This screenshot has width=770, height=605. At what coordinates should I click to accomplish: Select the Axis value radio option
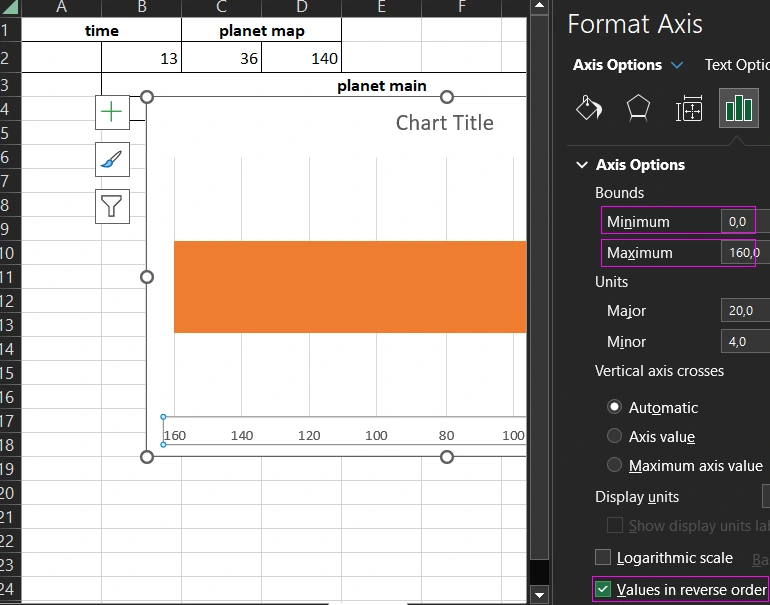(x=615, y=436)
